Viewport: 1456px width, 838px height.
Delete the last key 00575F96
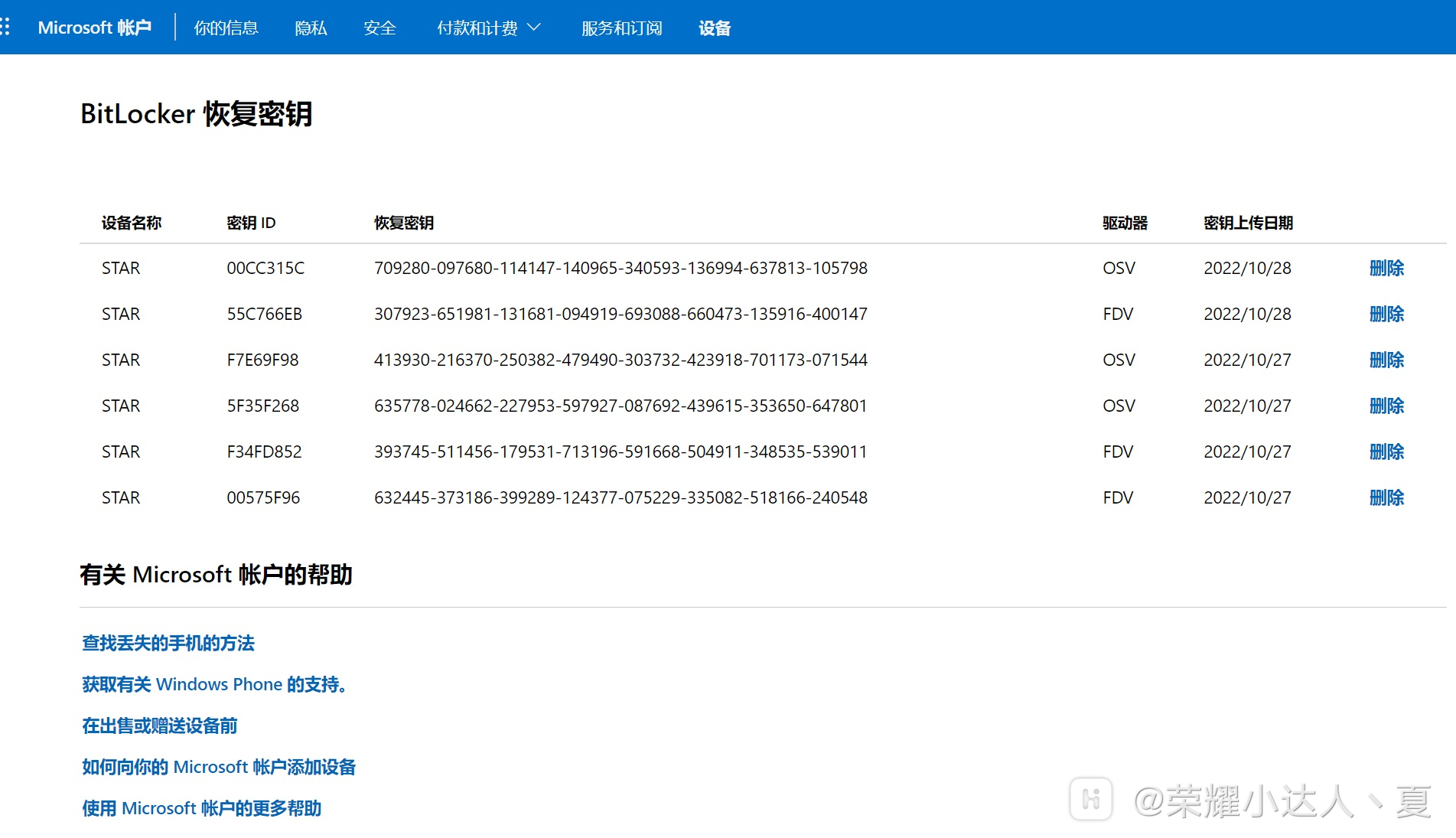[x=1387, y=497]
